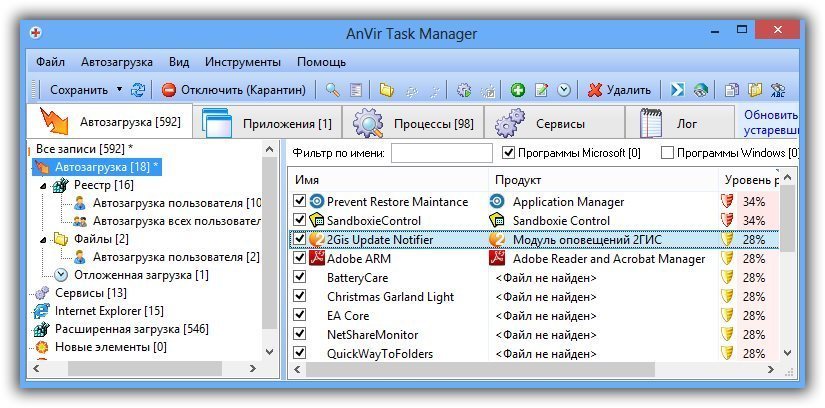825x408 pixels.
Task: Open the Сохранить dropdown arrow
Action: (119, 89)
